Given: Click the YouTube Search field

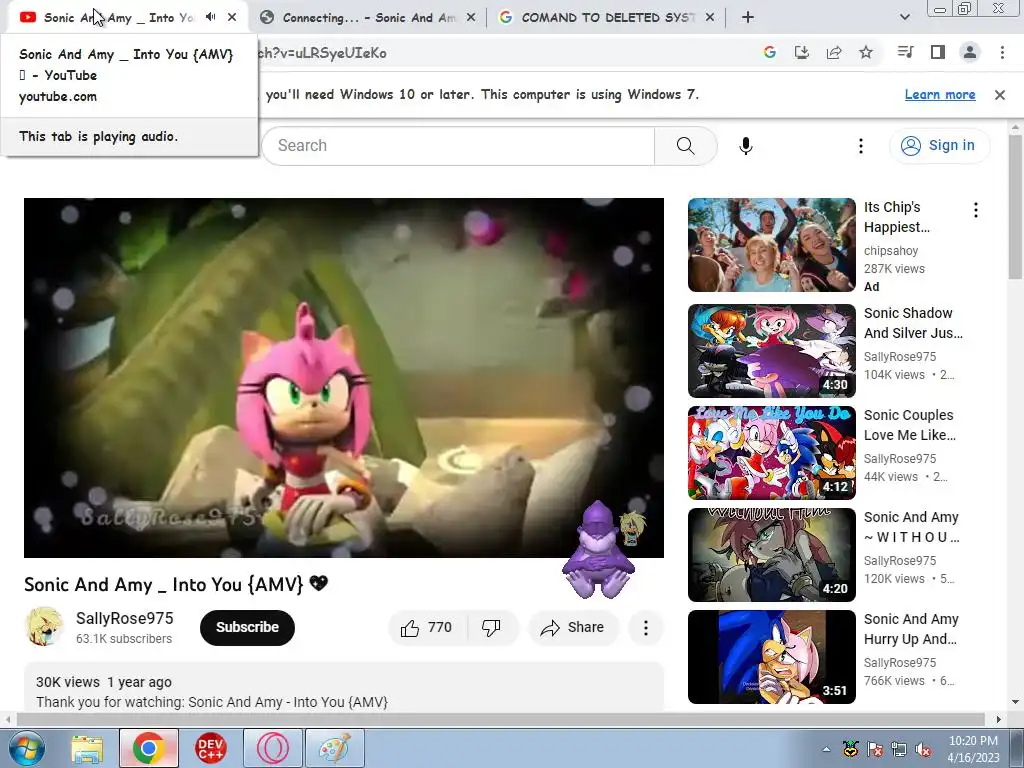Looking at the screenshot, I should point(458,146).
